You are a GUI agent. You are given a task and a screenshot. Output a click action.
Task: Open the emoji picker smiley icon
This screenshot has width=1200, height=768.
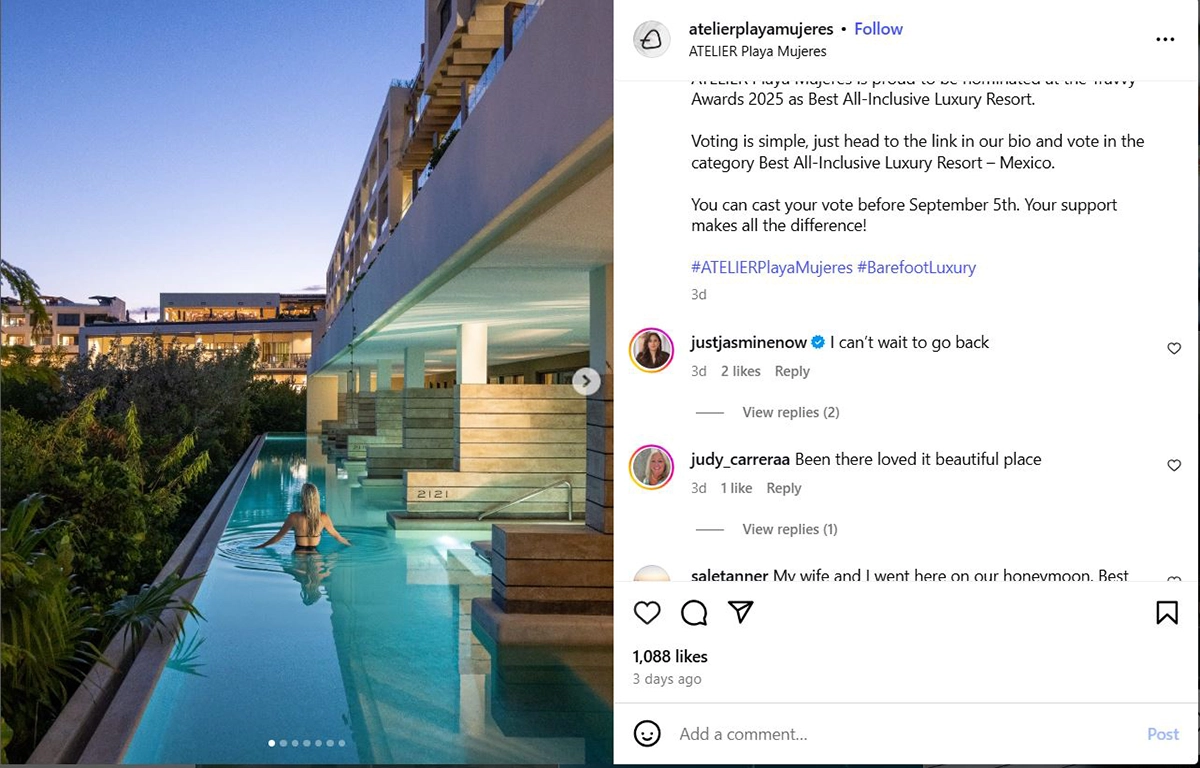tap(647, 733)
